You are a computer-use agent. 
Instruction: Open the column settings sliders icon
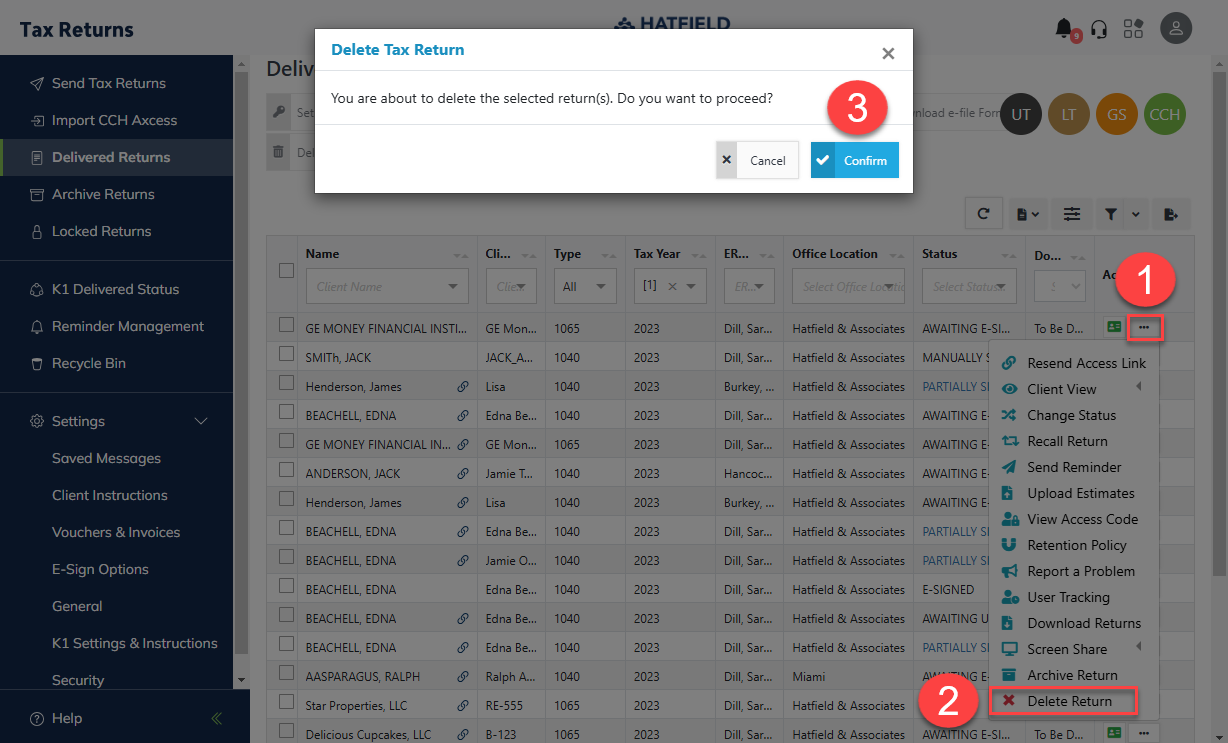(x=1072, y=213)
